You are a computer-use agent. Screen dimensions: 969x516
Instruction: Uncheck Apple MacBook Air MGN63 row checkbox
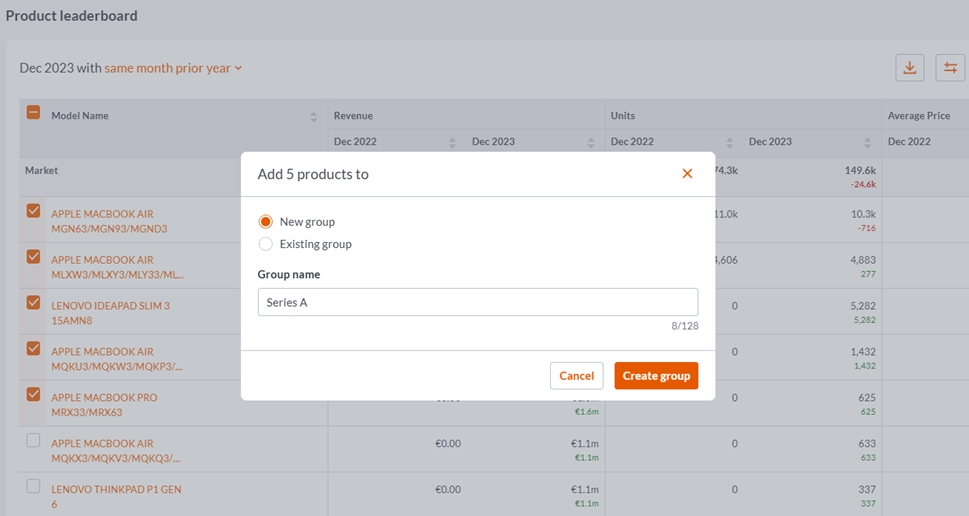pos(33,211)
